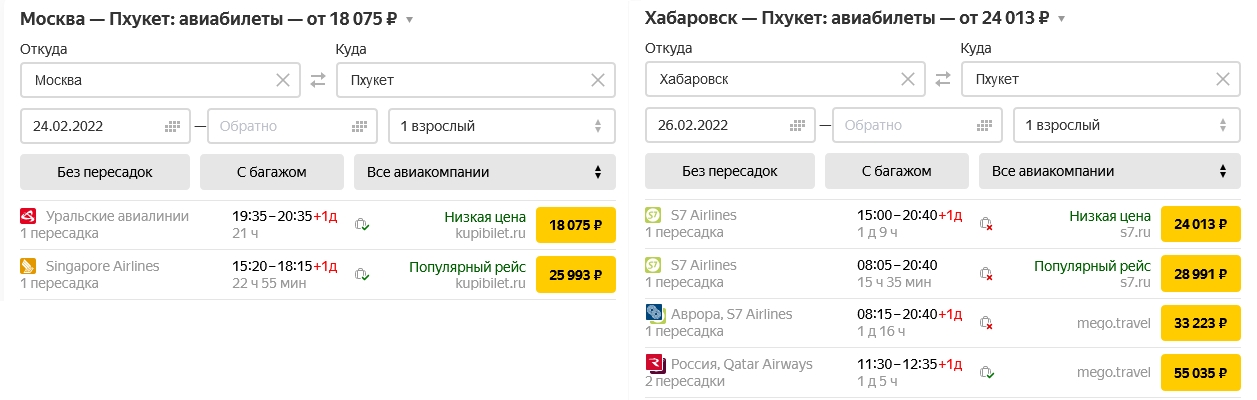
Task: Collapse the Москва — Пхукет header arrow
Action: pos(410,20)
